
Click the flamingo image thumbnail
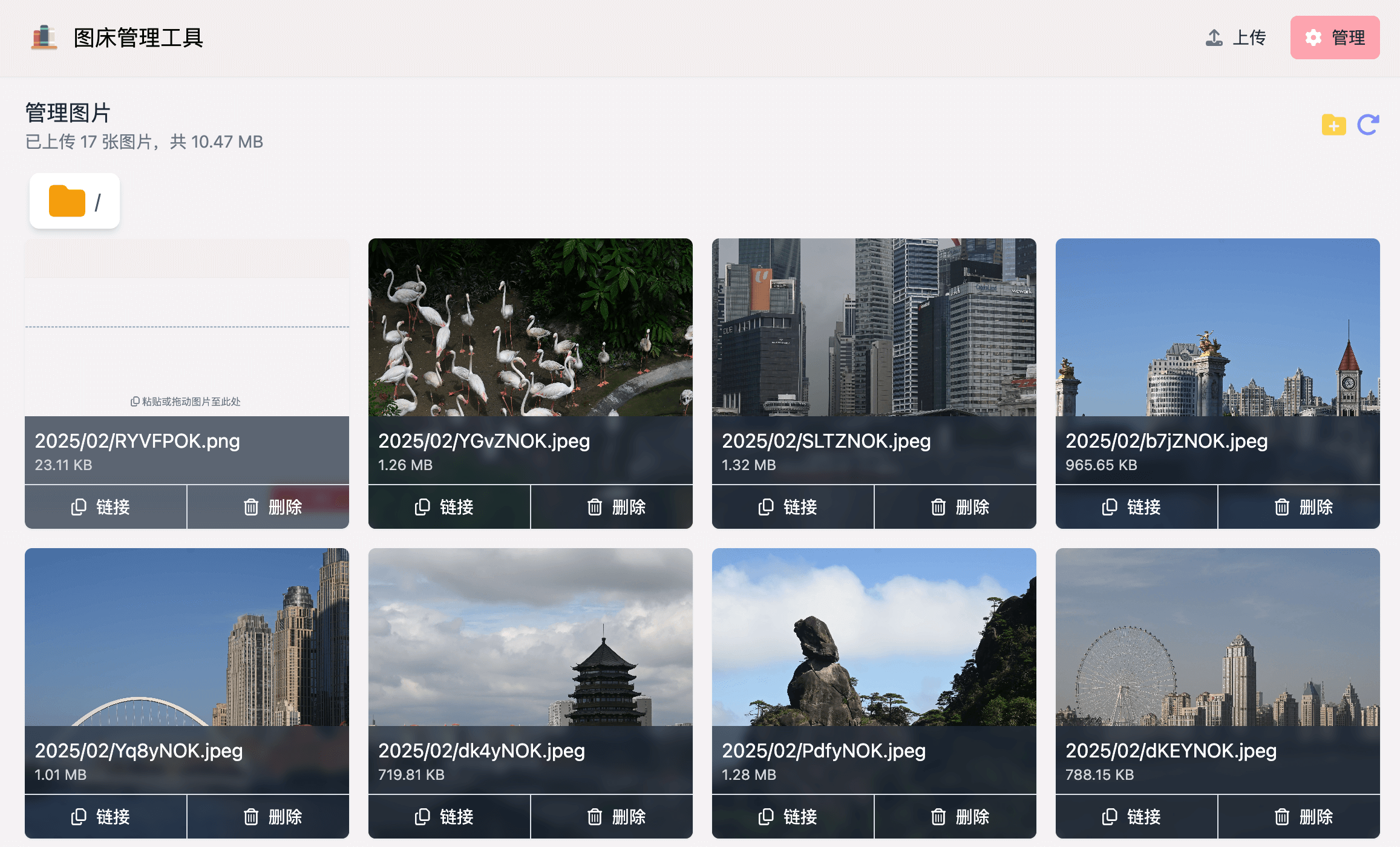click(x=530, y=330)
